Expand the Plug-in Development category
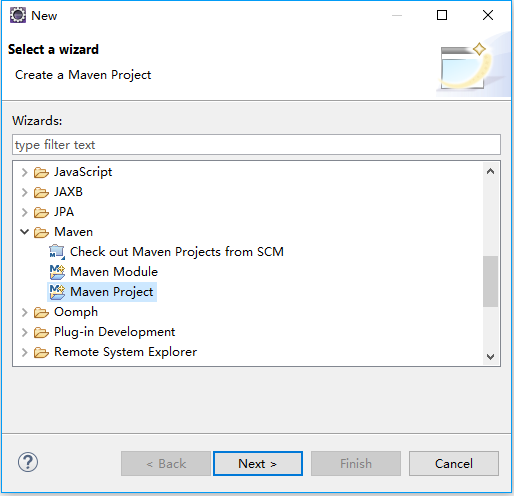The image size is (514, 496). tap(25, 332)
